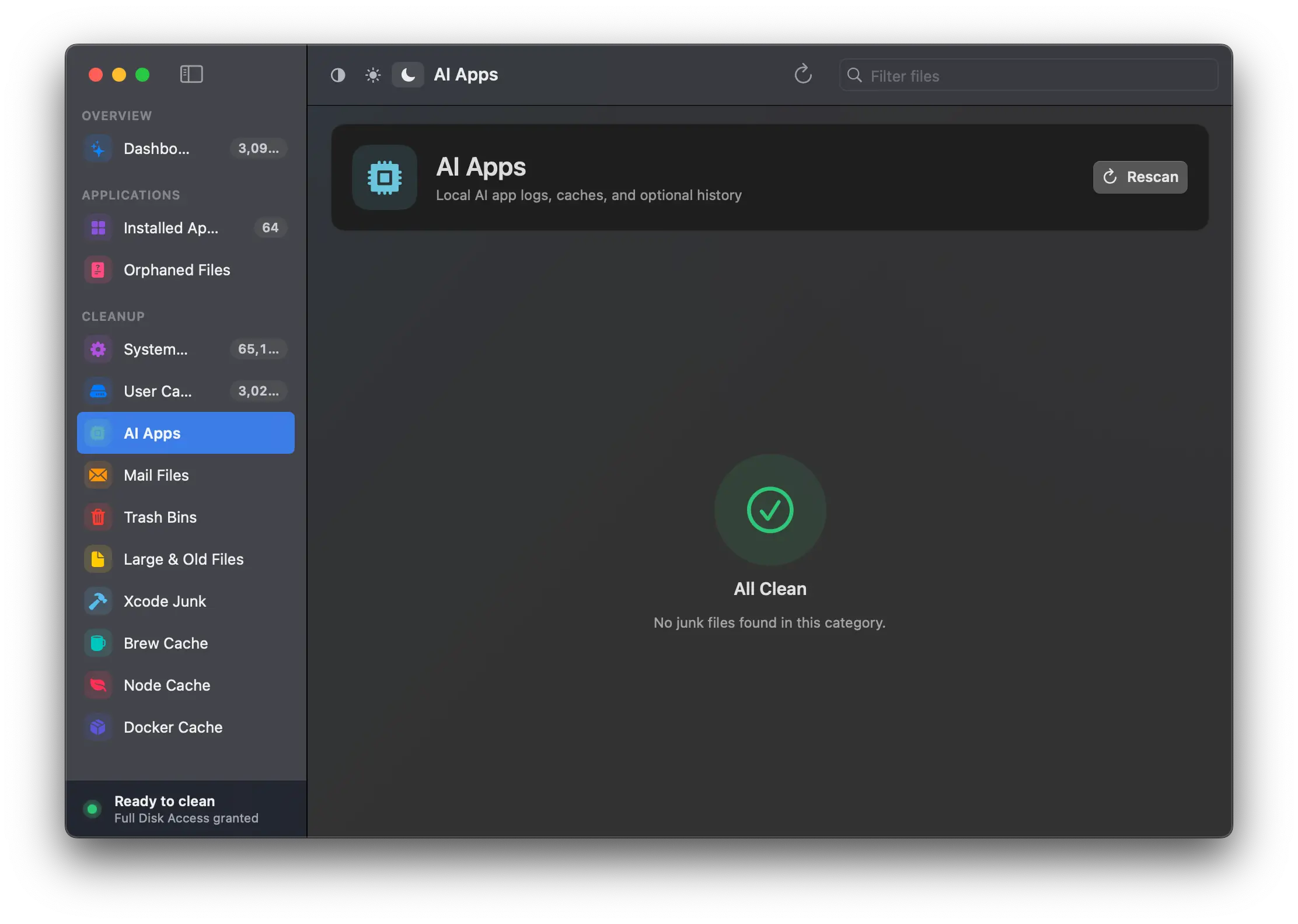The height and width of the screenshot is (924, 1298).
Task: Open the Dashboard sidebar item
Action: coord(186,149)
